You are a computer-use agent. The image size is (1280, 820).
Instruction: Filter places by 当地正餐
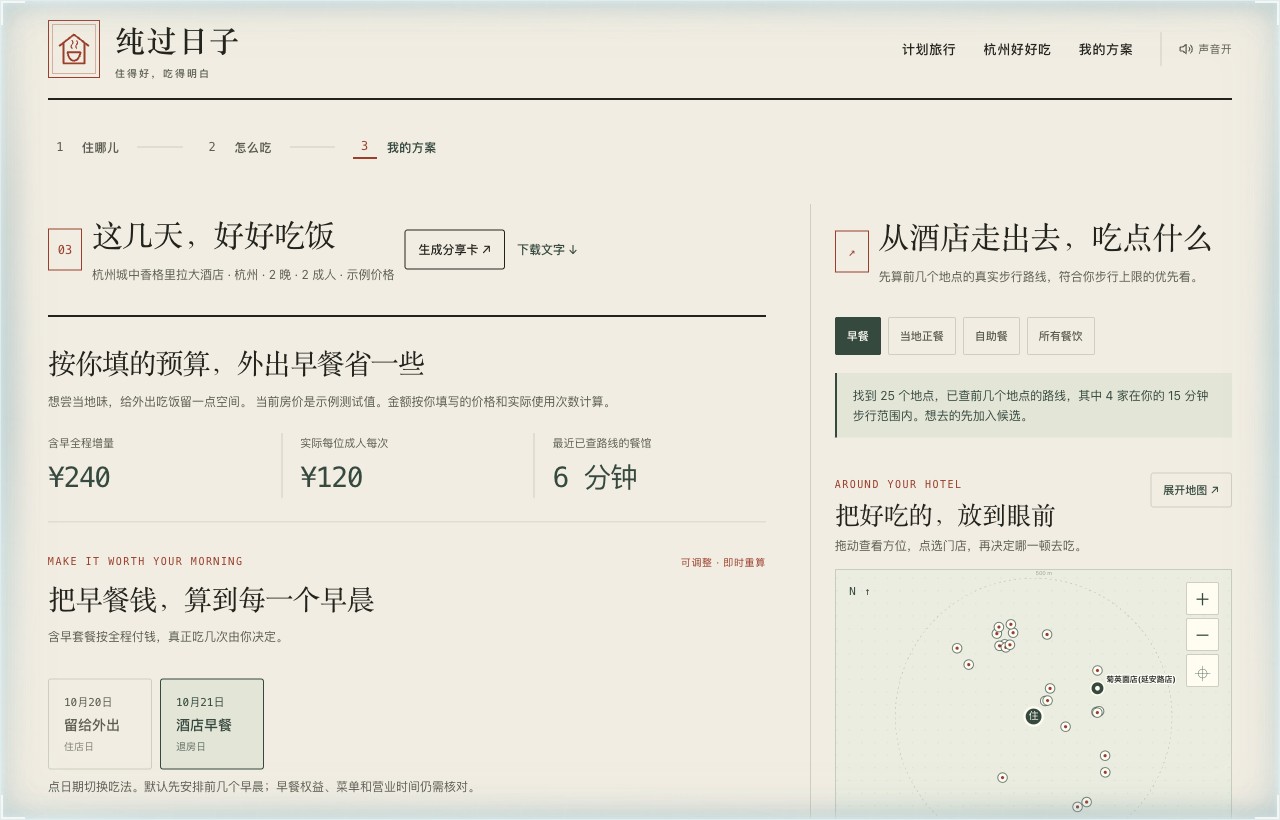[x=922, y=336]
